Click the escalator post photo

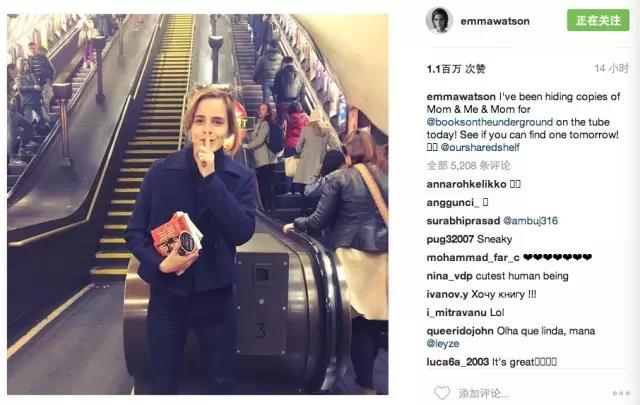[198, 204]
